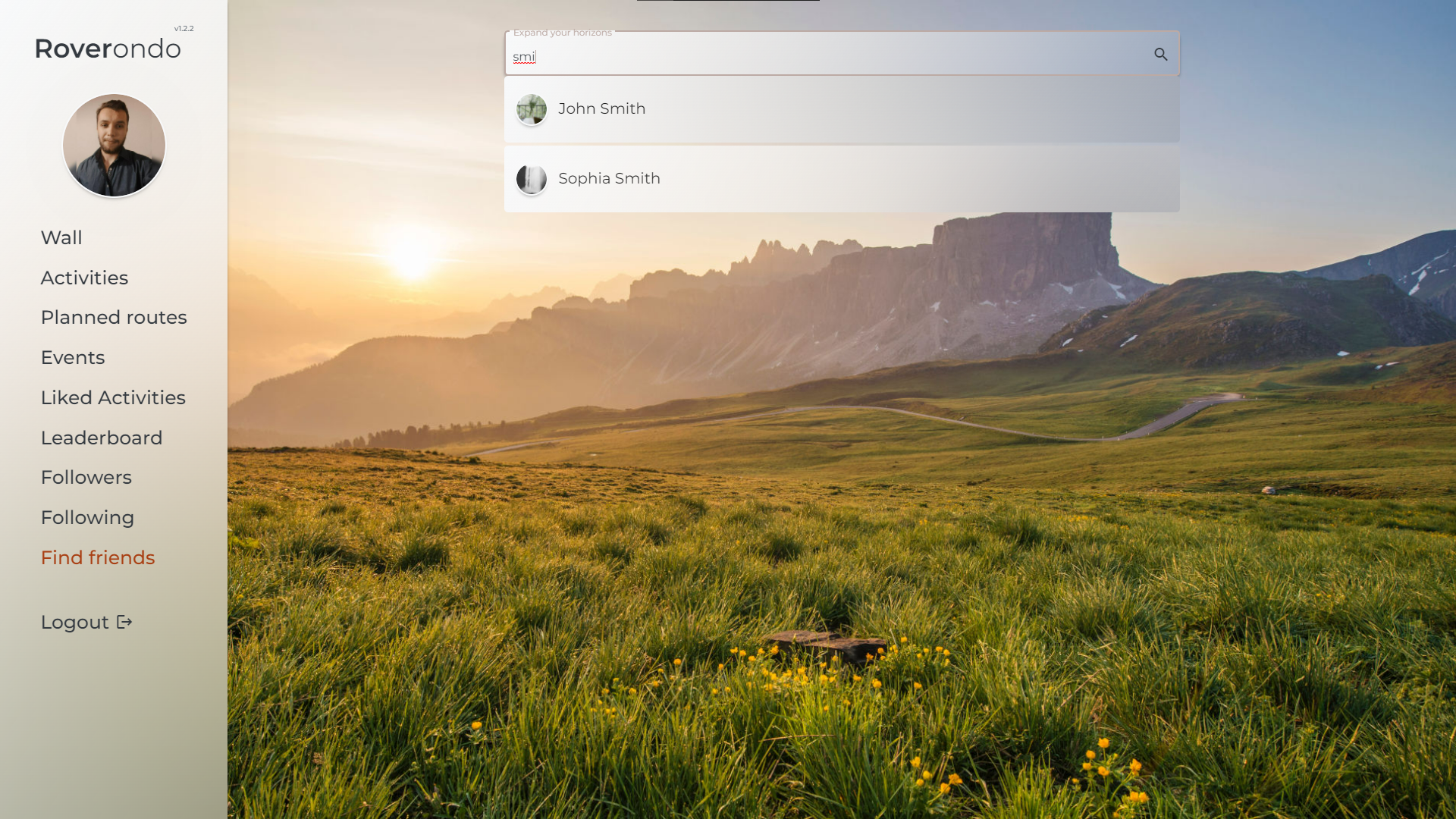Screen dimensions: 1456x819
Task: Go to the Wall page
Action: point(61,237)
